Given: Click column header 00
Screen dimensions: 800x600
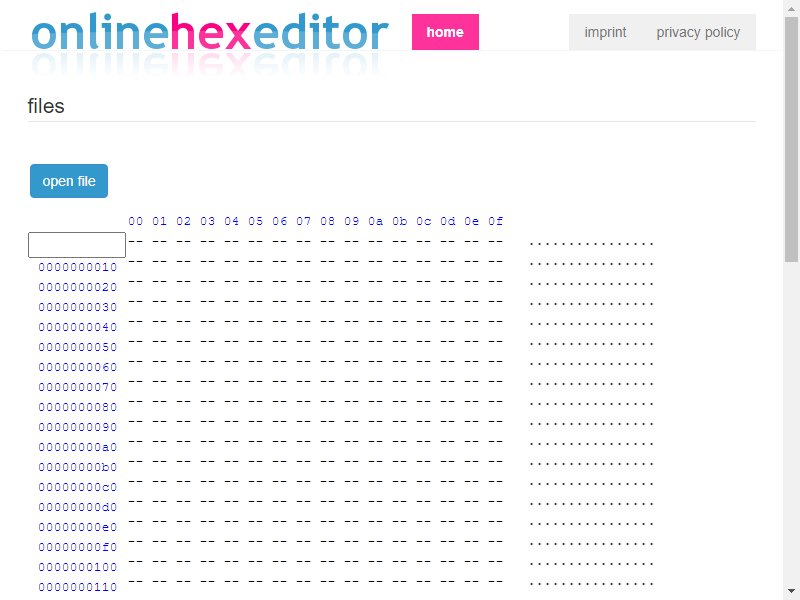Looking at the screenshot, I should (136, 221).
